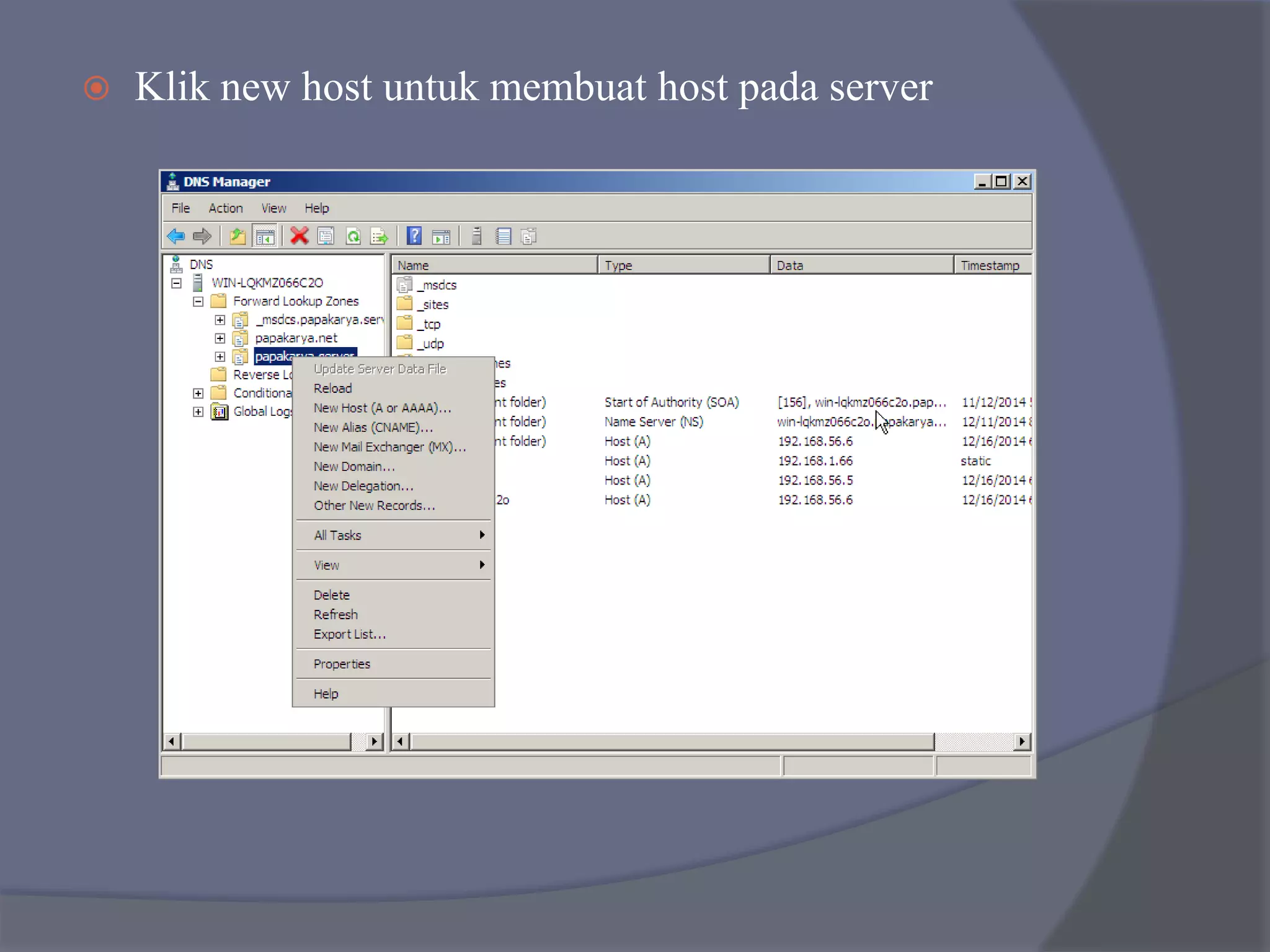The width and height of the screenshot is (1270, 952).
Task: Select the Name Server (NS) record
Action: tap(654, 422)
